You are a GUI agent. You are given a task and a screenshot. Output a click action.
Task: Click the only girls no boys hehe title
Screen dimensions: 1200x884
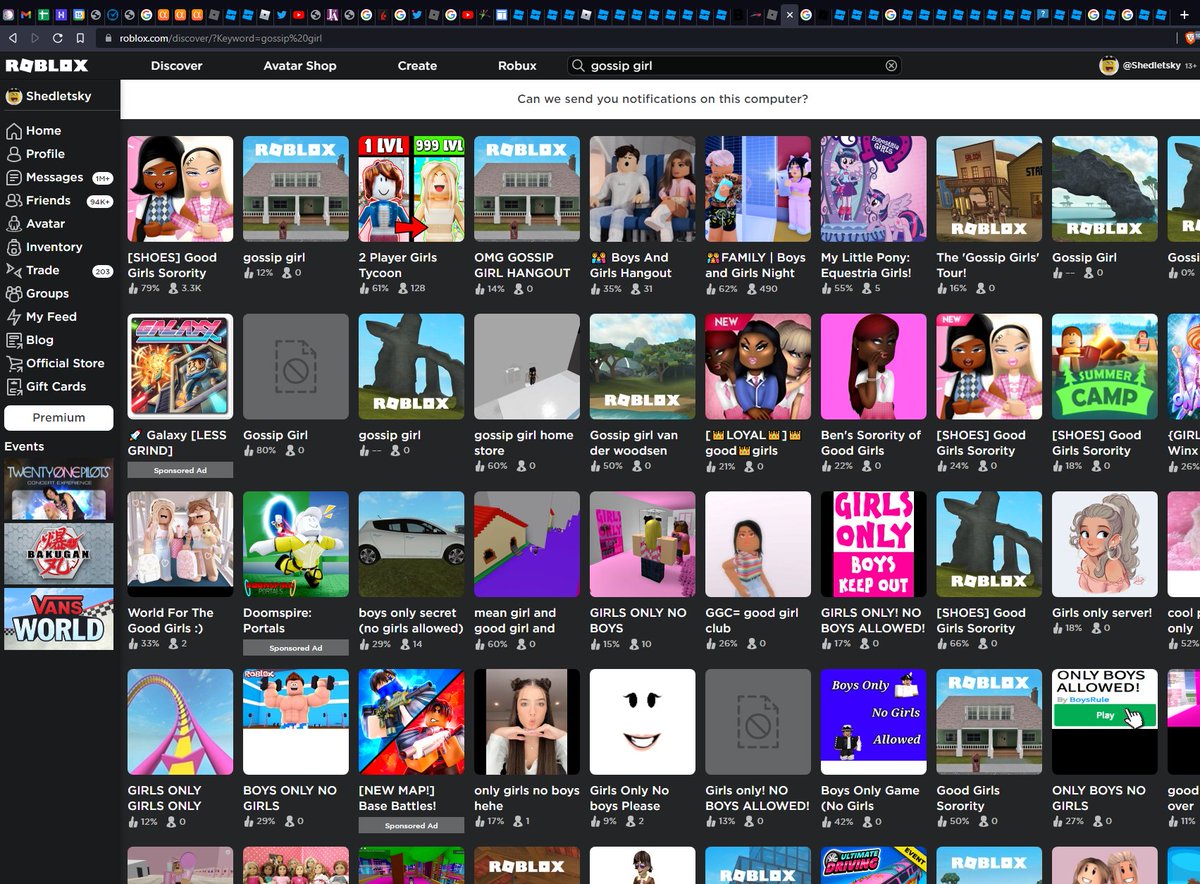526,798
